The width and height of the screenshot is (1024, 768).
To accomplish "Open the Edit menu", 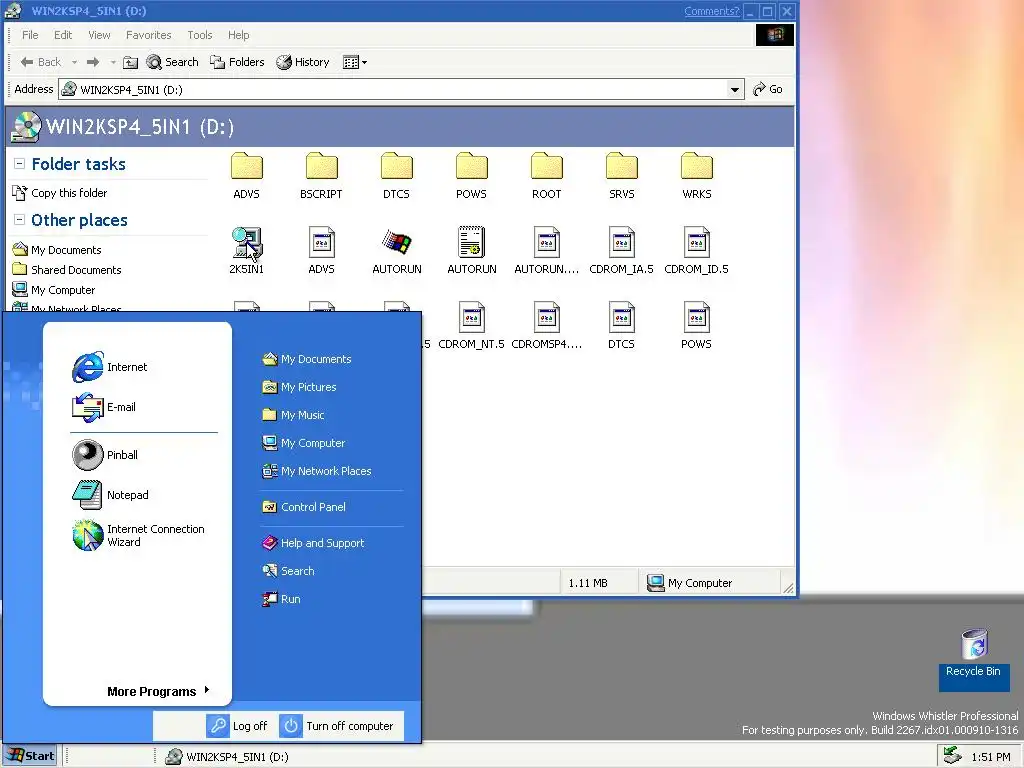I will coord(63,35).
